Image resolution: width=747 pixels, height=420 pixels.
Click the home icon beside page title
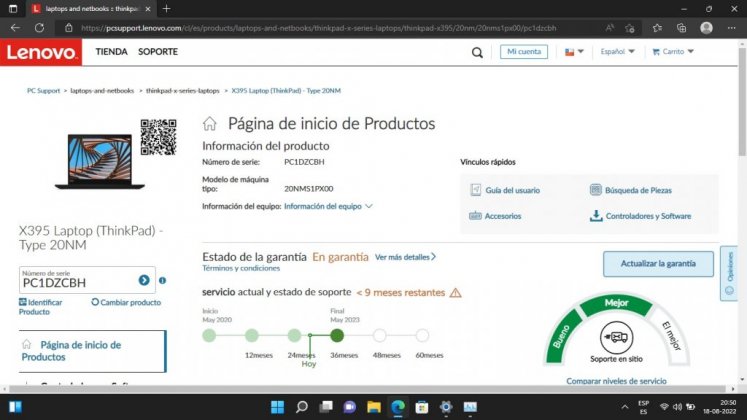point(210,124)
